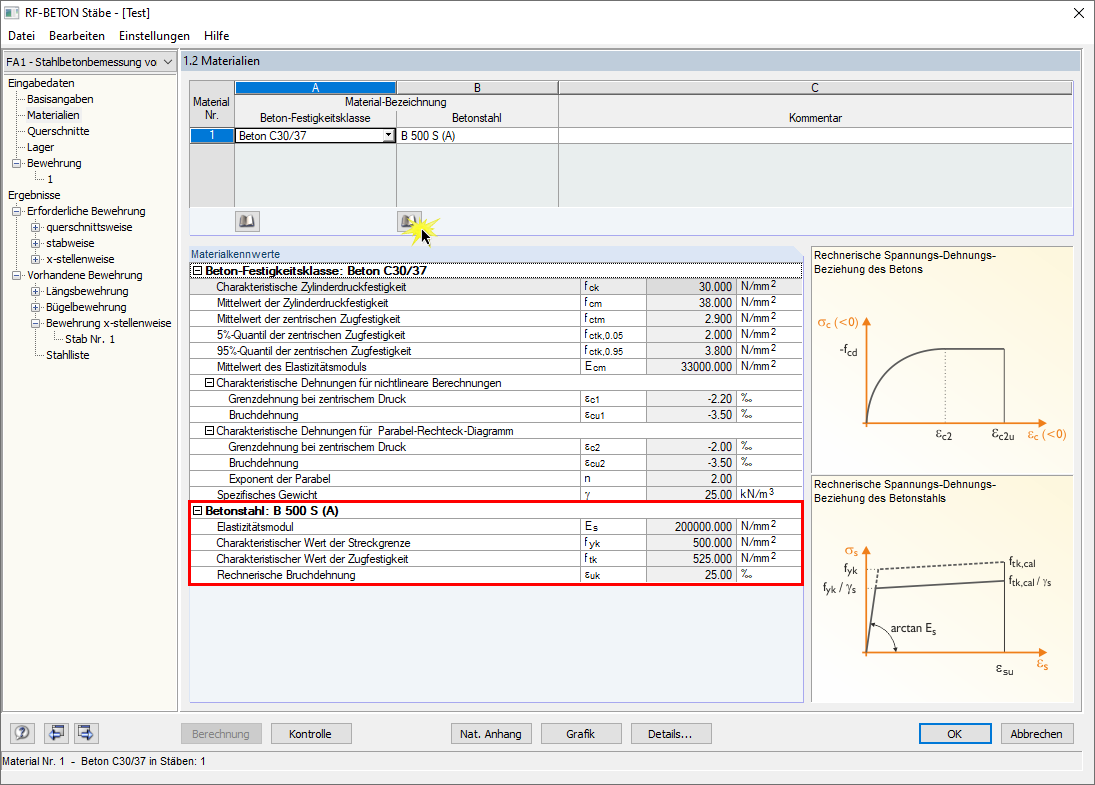Screen dimensions: 1095x785
Task: Select the fck value 30.000 cell
Action: 691,287
